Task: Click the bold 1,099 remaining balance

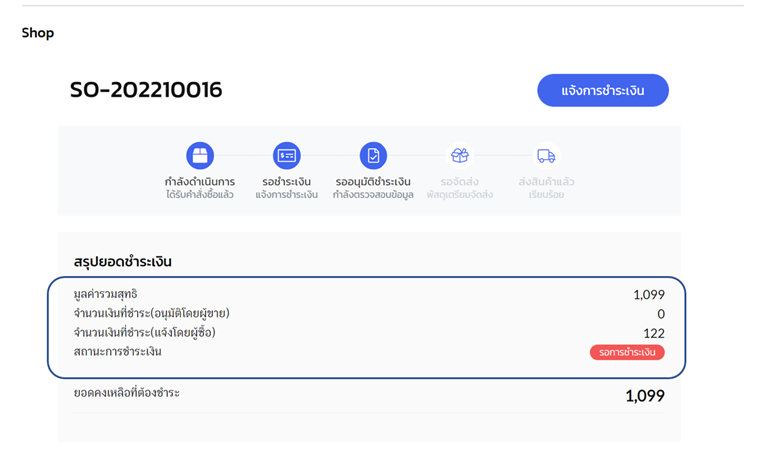Action: 644,396
